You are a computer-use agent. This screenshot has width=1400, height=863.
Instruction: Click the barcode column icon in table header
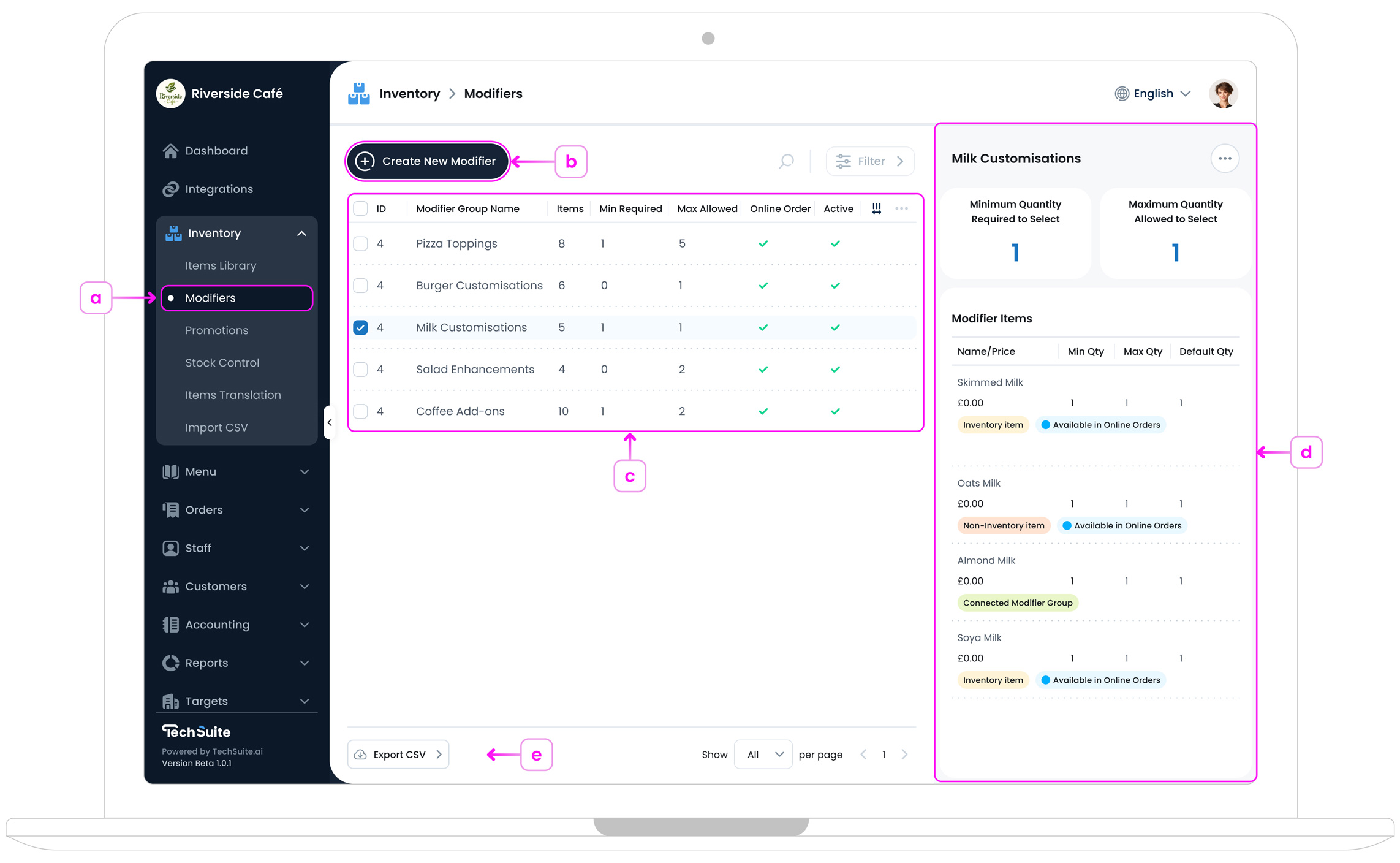[x=877, y=208]
